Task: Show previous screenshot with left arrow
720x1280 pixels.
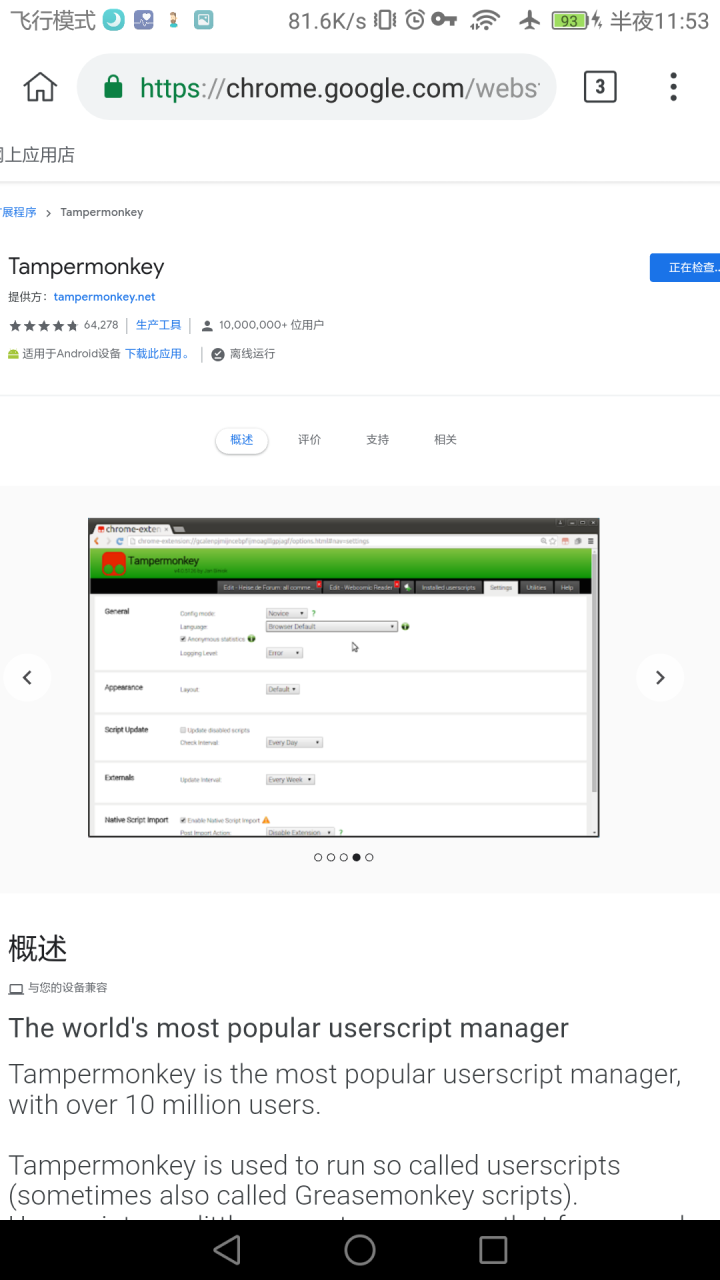Action: click(27, 678)
